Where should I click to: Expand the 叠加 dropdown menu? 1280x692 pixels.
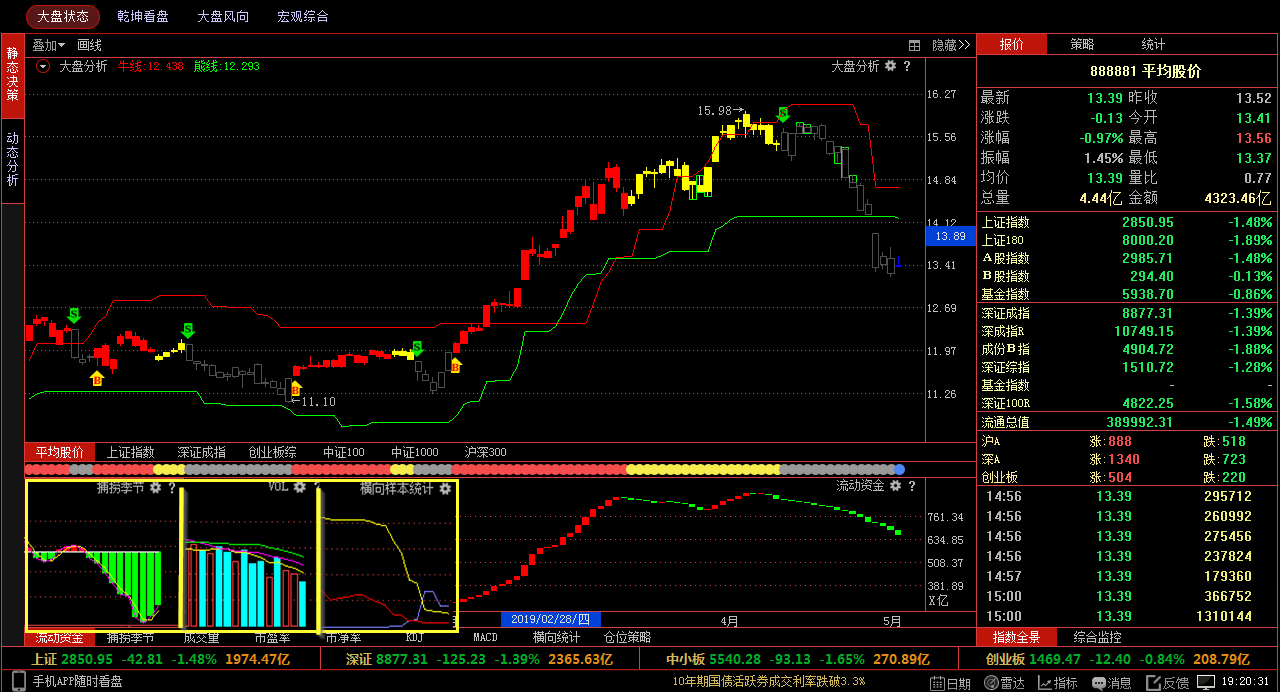click(48, 45)
